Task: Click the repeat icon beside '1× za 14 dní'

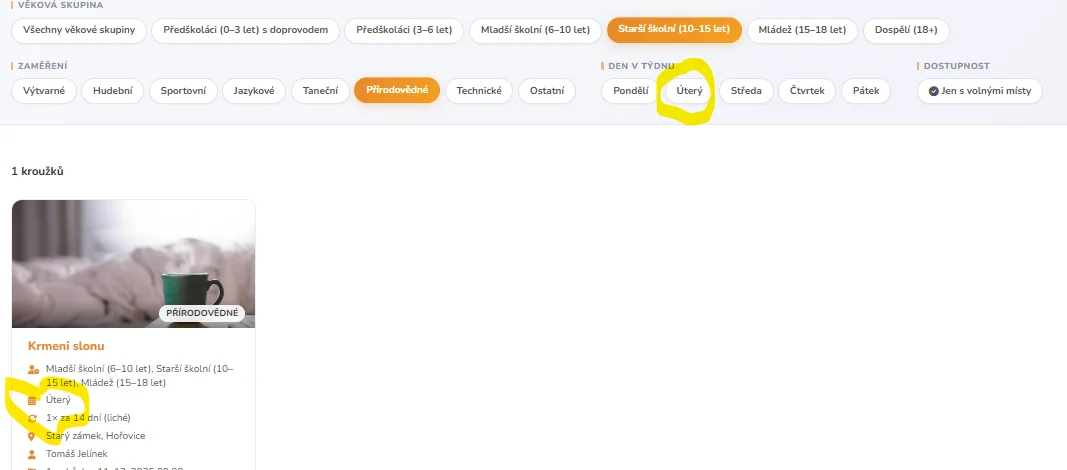Action: tap(32, 418)
